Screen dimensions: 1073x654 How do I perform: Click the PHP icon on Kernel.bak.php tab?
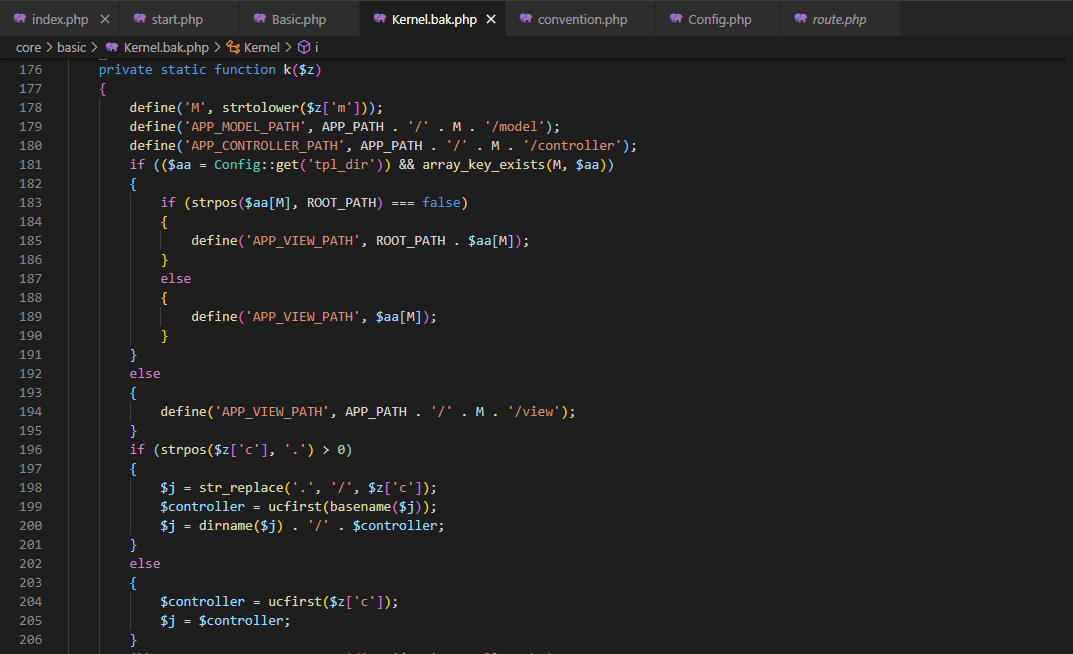click(x=380, y=18)
